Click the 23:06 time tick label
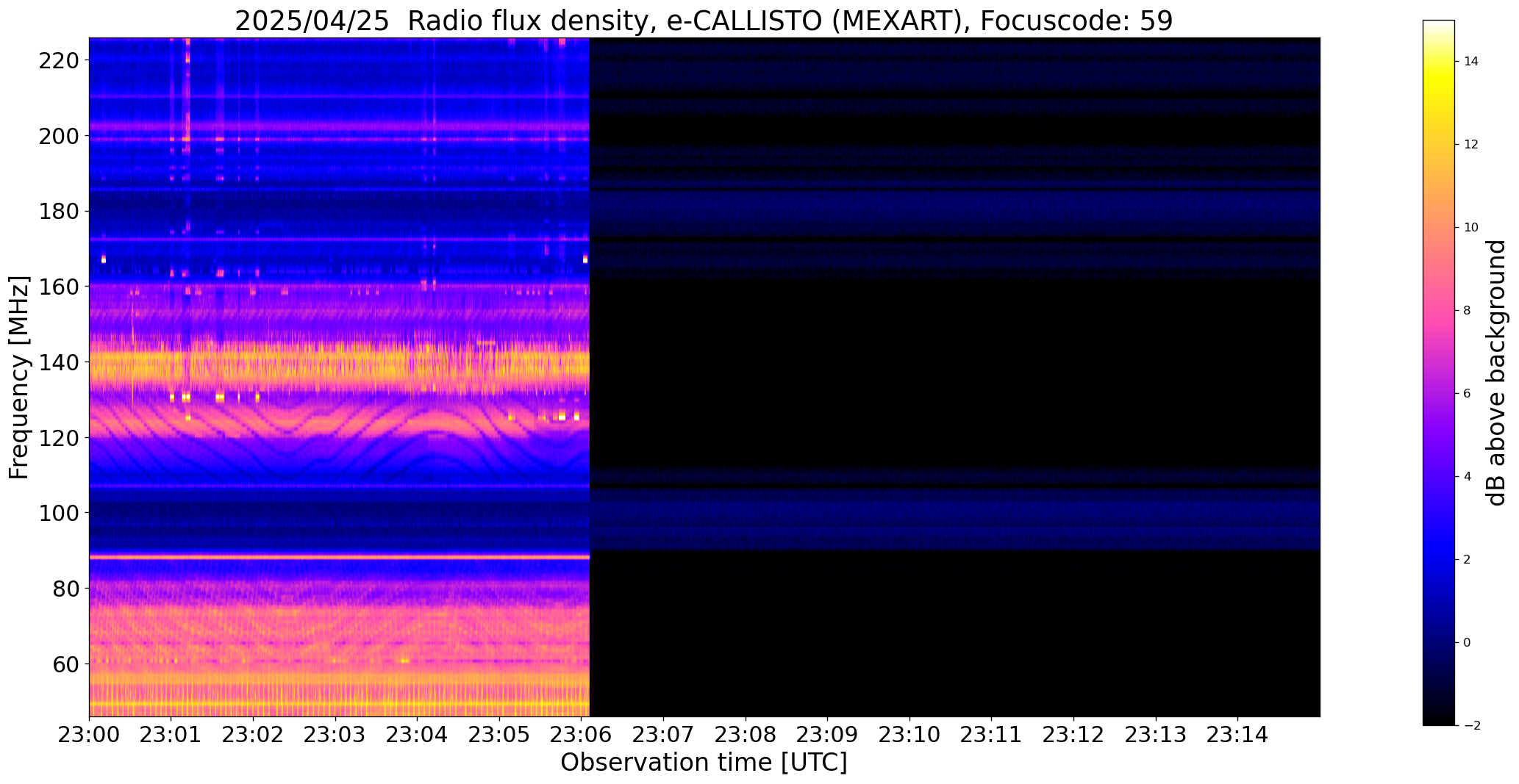 [582, 735]
